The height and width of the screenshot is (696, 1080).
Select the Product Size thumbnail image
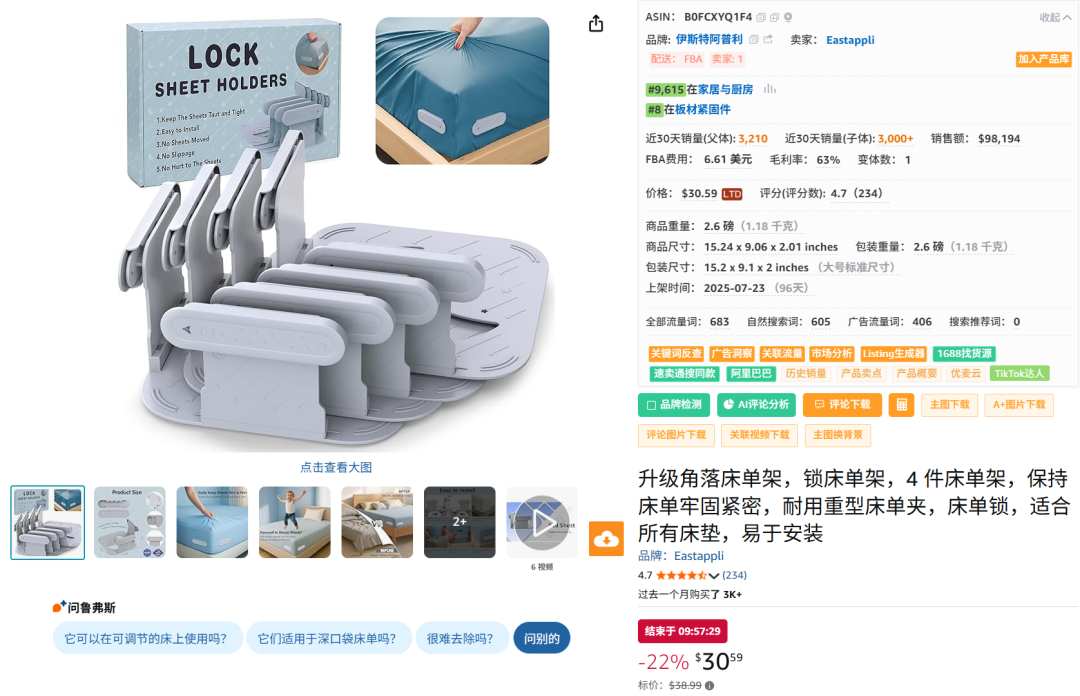tap(129, 522)
